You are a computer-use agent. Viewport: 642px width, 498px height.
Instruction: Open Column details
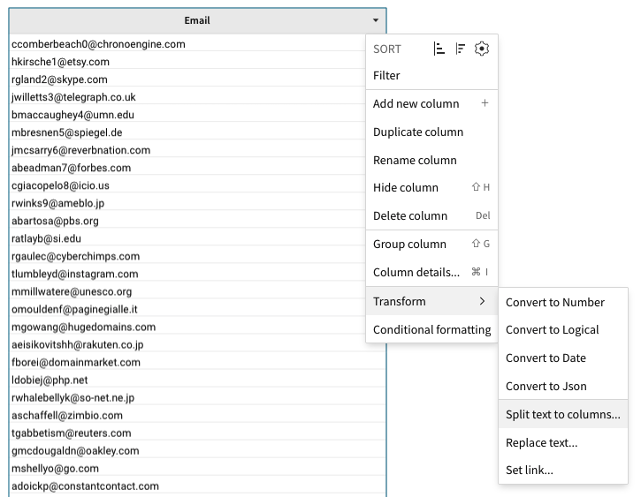pos(416,272)
